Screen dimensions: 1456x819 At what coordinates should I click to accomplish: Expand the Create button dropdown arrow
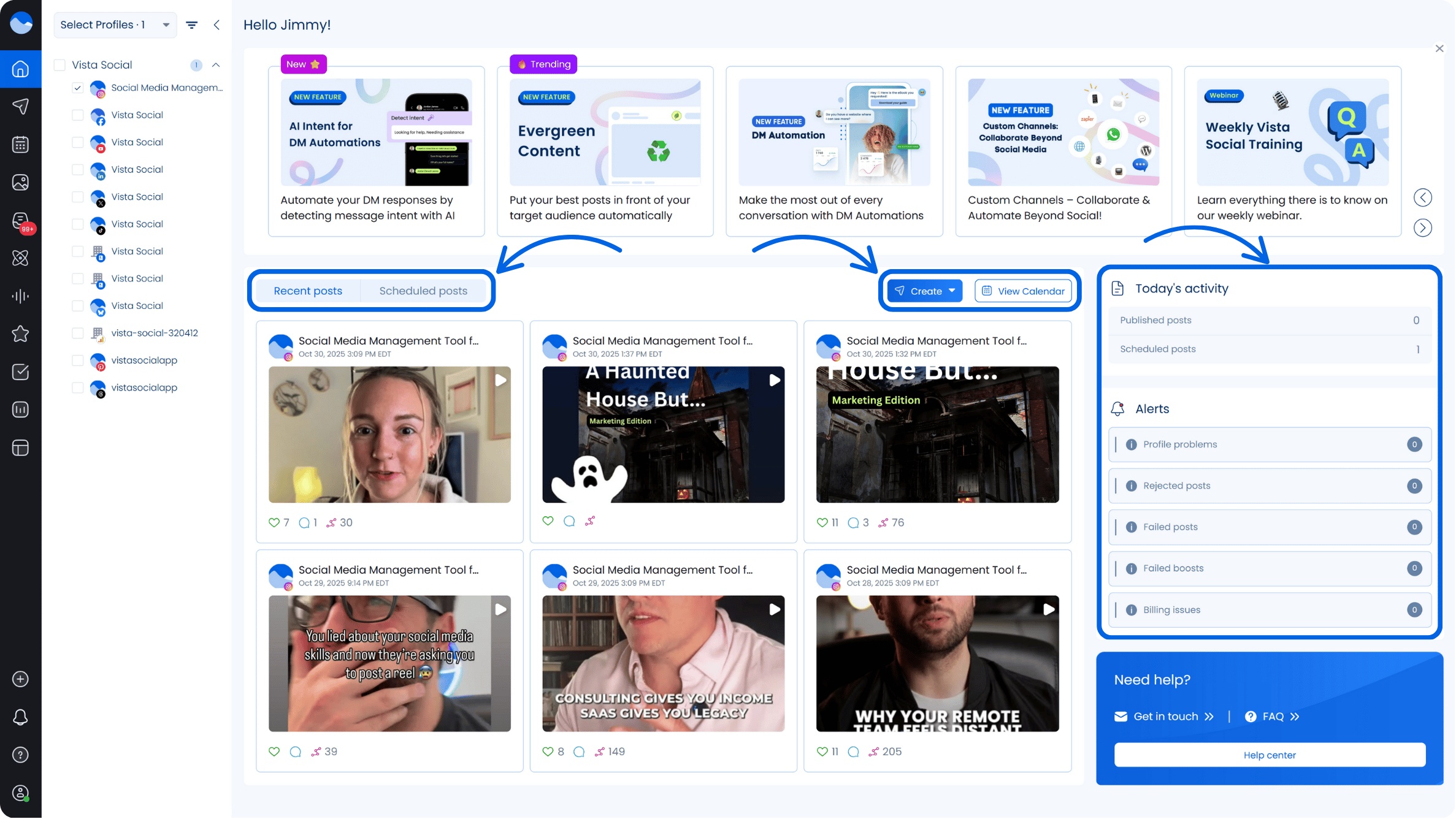952,291
